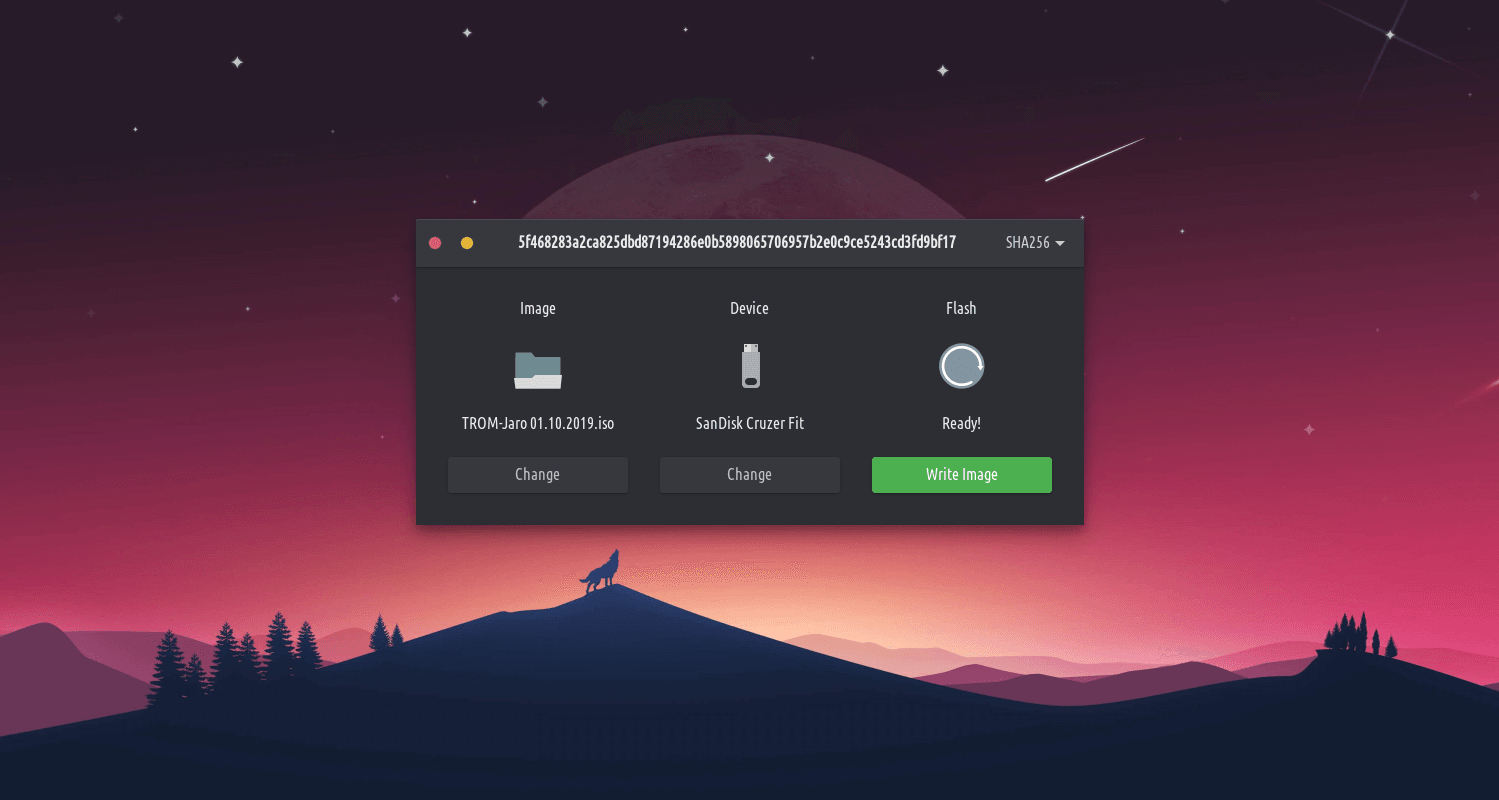
Task: Click the Ready! status text
Action: click(961, 423)
